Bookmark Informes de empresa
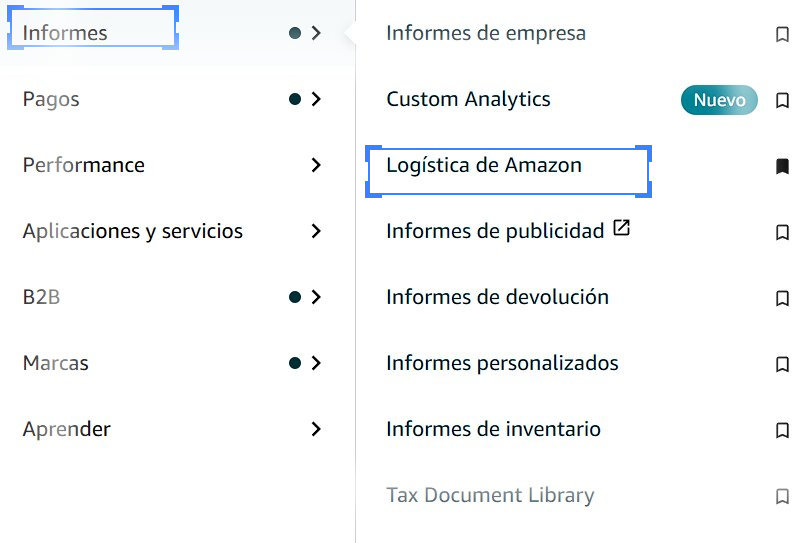This screenshot has height=543, width=802. (782, 34)
